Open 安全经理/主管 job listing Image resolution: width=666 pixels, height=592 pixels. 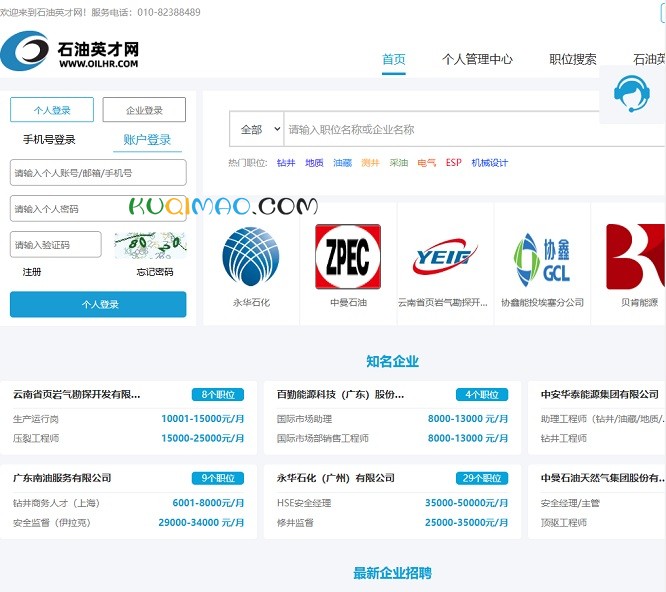(x=570, y=503)
